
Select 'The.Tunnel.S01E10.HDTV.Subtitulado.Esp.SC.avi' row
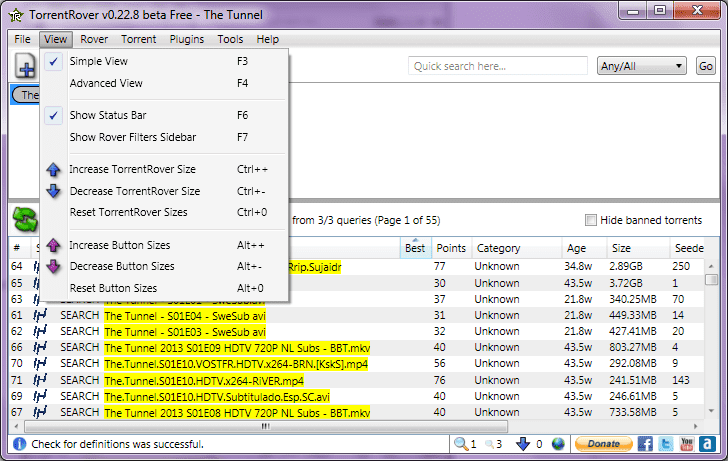[357, 396]
